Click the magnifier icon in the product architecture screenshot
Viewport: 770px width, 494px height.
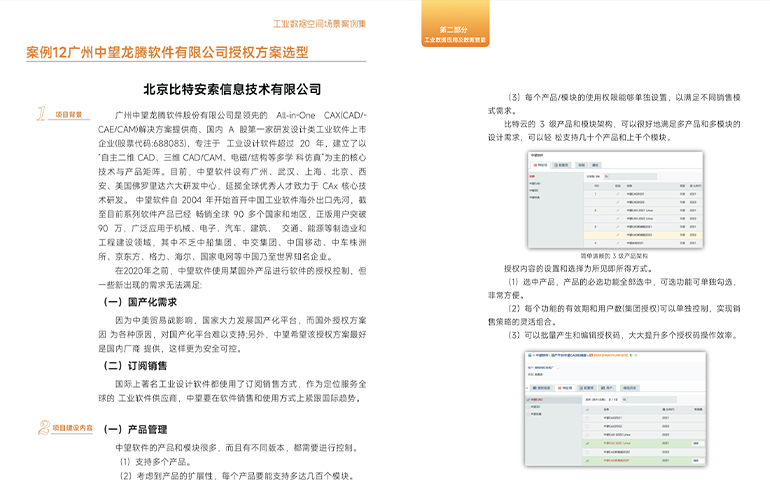click(x=606, y=176)
